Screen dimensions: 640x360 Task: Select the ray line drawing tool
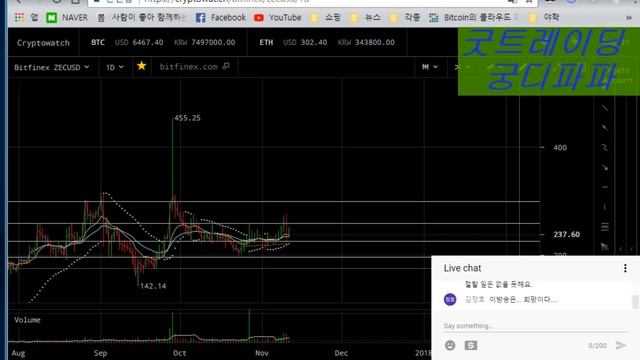pos(605,128)
